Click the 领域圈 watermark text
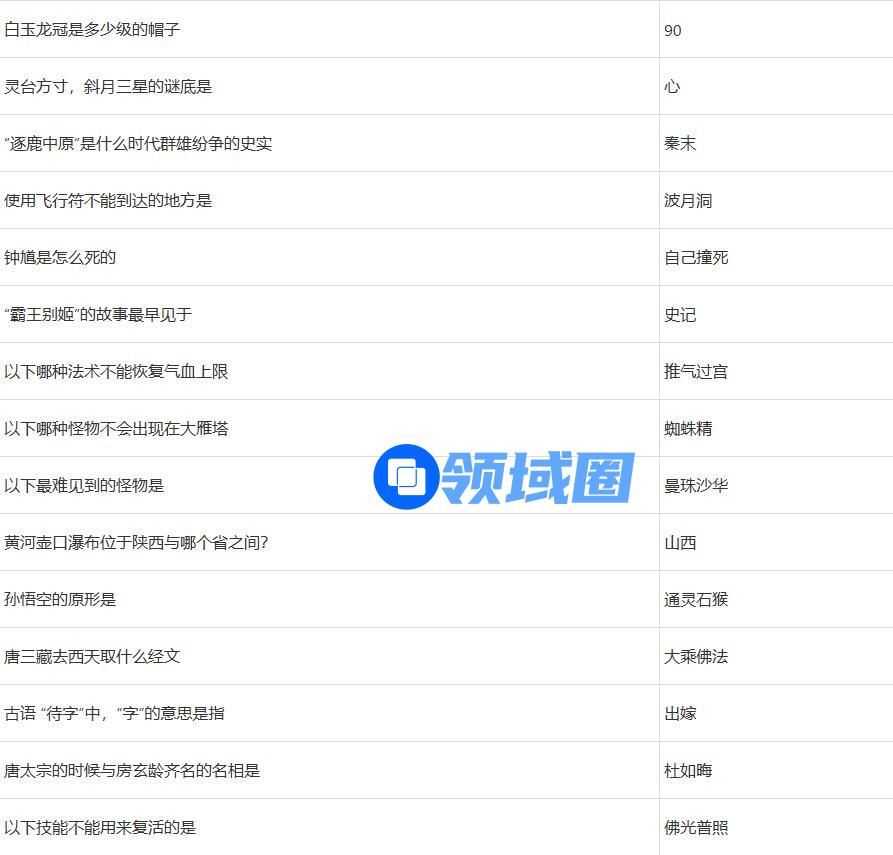The height and width of the screenshot is (855, 893). tap(537, 477)
